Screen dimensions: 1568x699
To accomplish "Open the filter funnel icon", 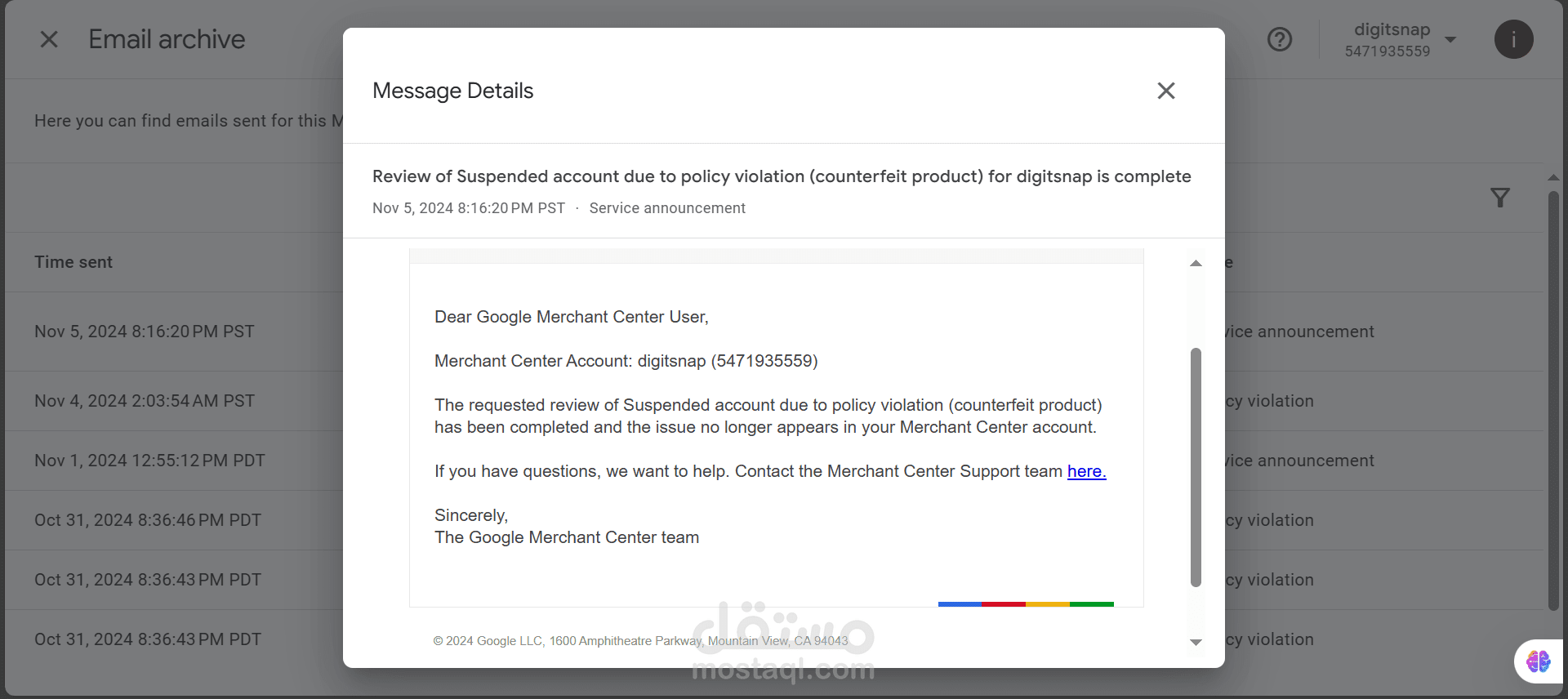I will pos(1500,198).
